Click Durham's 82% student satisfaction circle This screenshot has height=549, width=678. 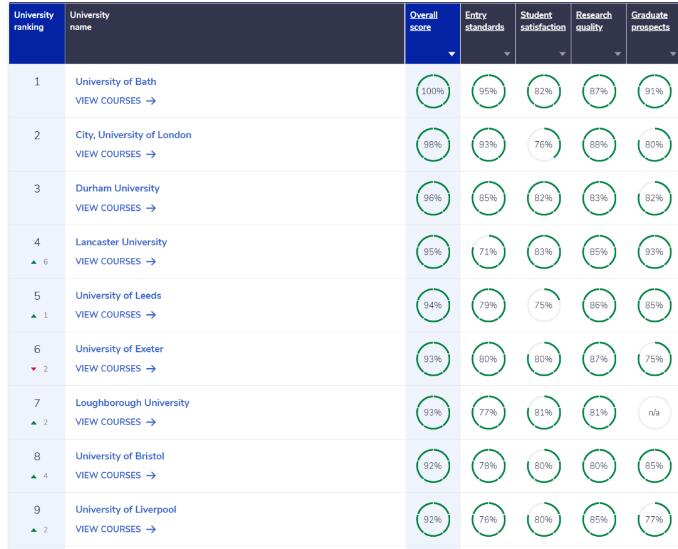click(544, 198)
